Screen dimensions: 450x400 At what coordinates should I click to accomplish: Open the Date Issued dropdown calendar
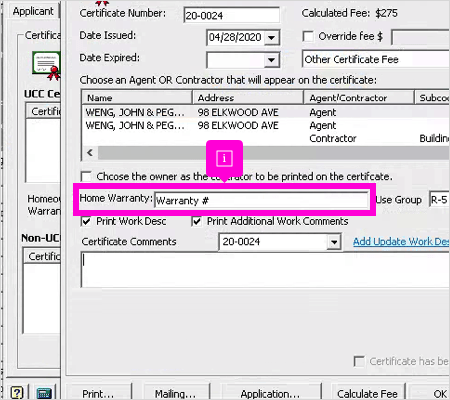click(x=272, y=37)
